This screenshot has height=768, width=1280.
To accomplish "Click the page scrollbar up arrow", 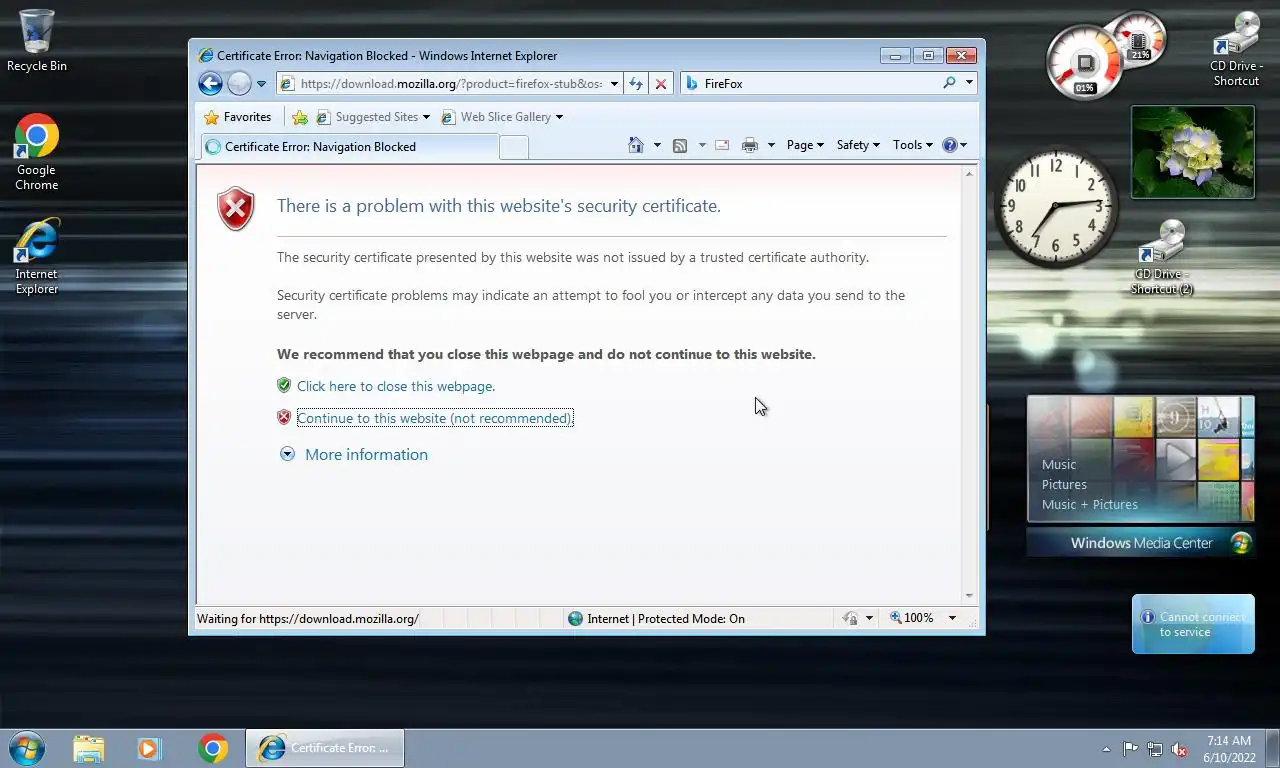I will (968, 174).
